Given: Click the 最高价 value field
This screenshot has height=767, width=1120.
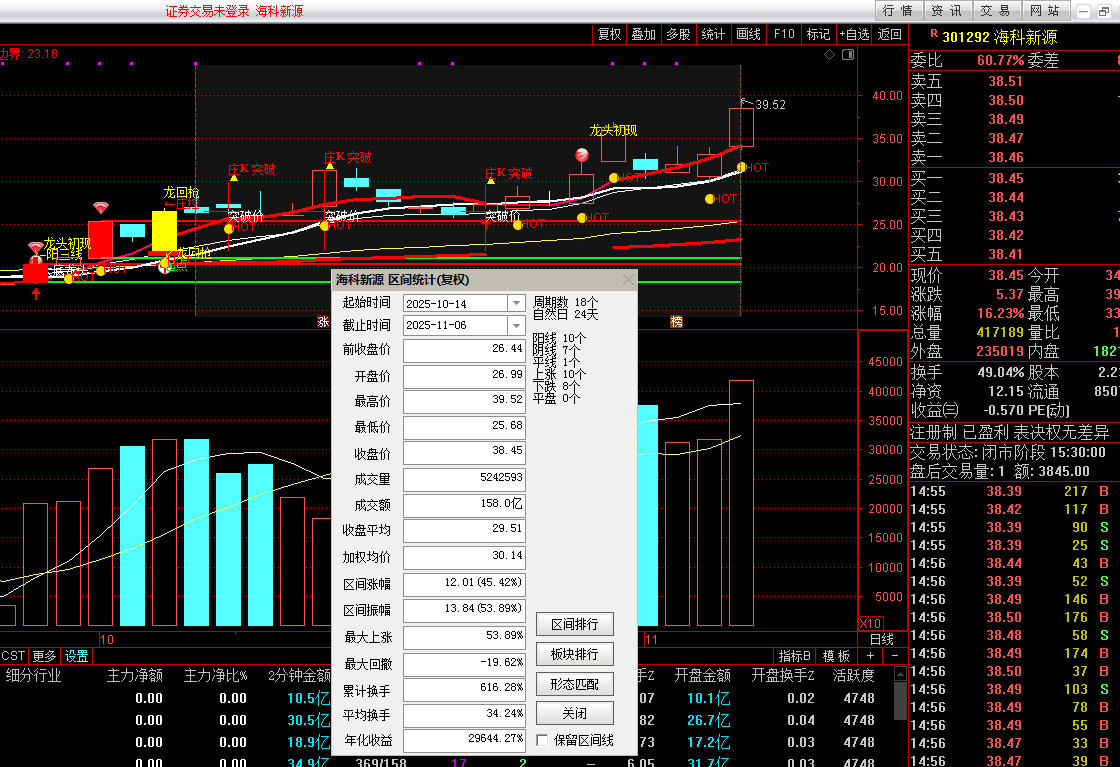Looking at the screenshot, I should click(464, 401).
